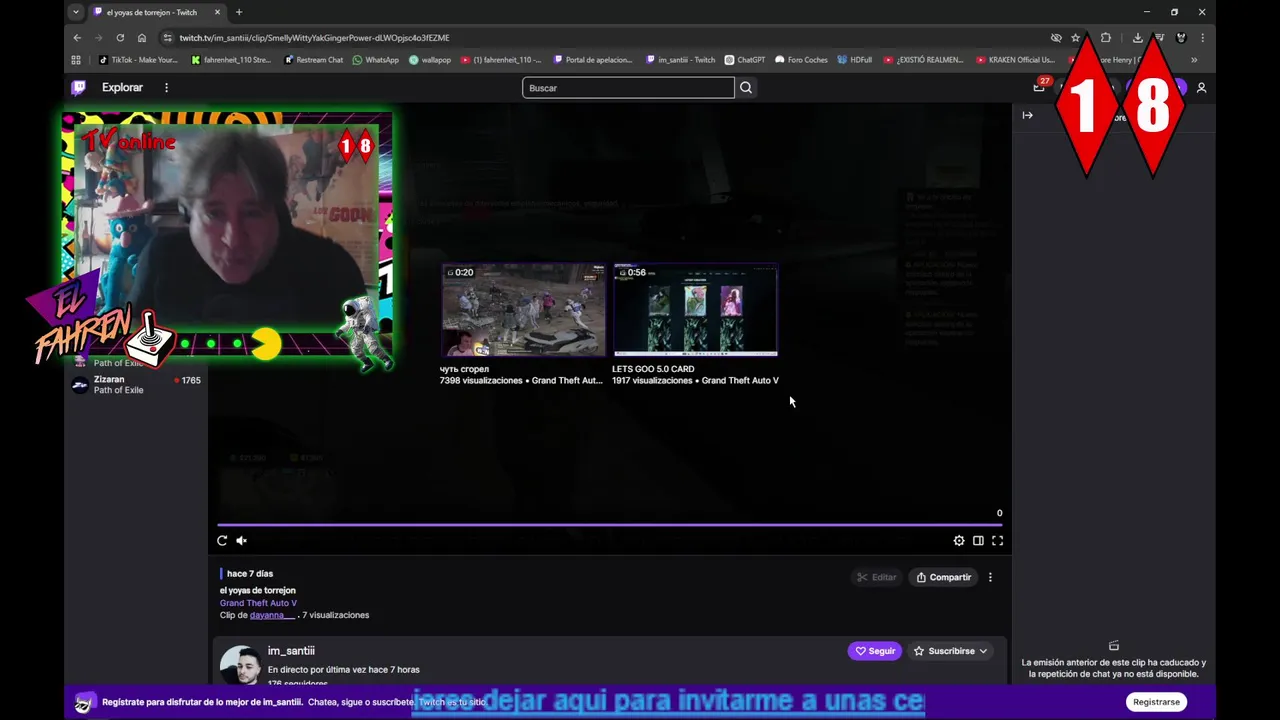Viewport: 1280px width, 720px height.
Task: Bookmark this page with the star icon
Action: click(x=1076, y=38)
